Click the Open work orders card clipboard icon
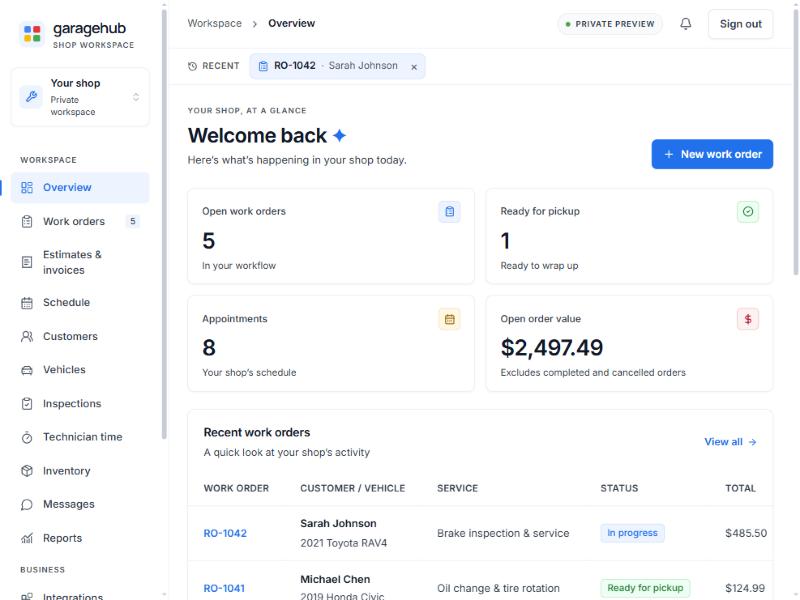This screenshot has width=800, height=600. pyautogui.click(x=449, y=211)
